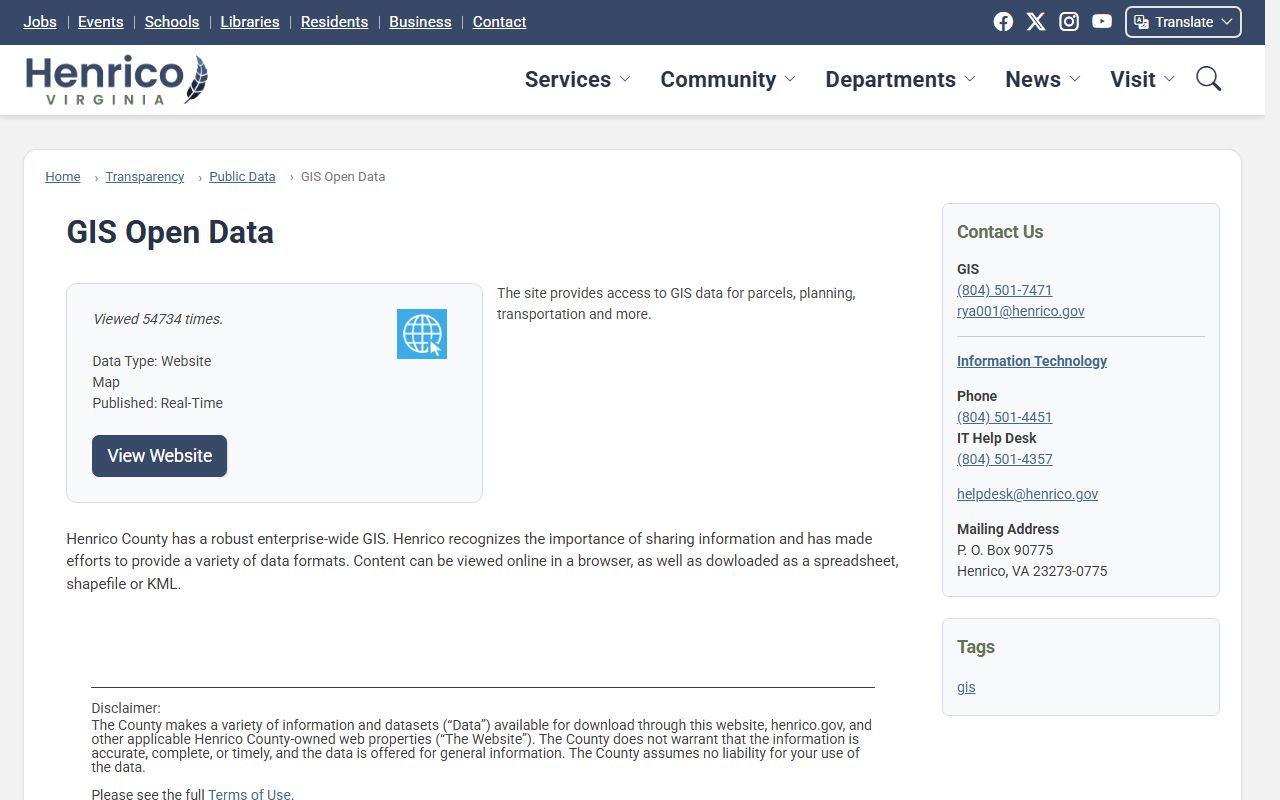Call GIS phone (804) 501-7471
Screen dimensions: 1280x800
pyautogui.click(x=1004, y=290)
